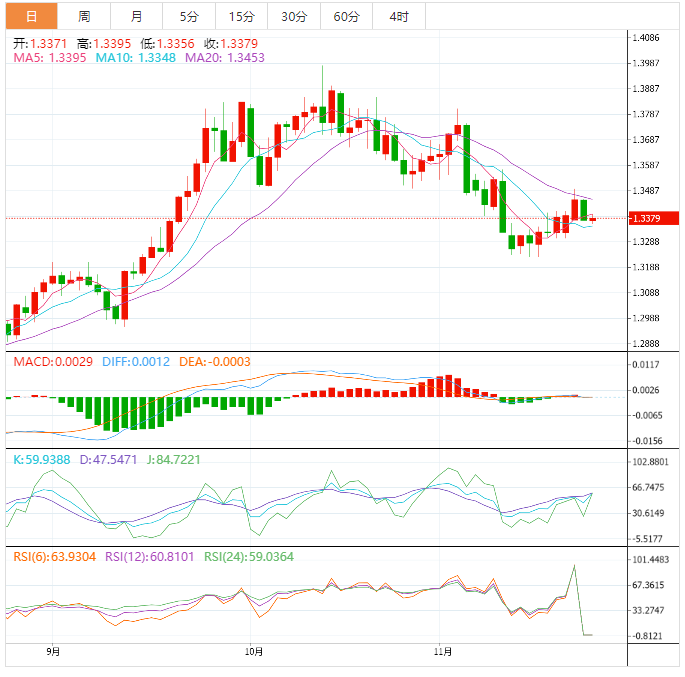685x677 pixels.
Task: Open the 15分 timeframe tab
Action: tap(241, 16)
